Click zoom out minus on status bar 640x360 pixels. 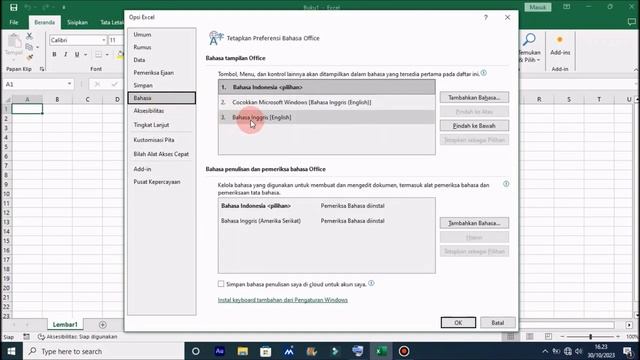click(562, 336)
